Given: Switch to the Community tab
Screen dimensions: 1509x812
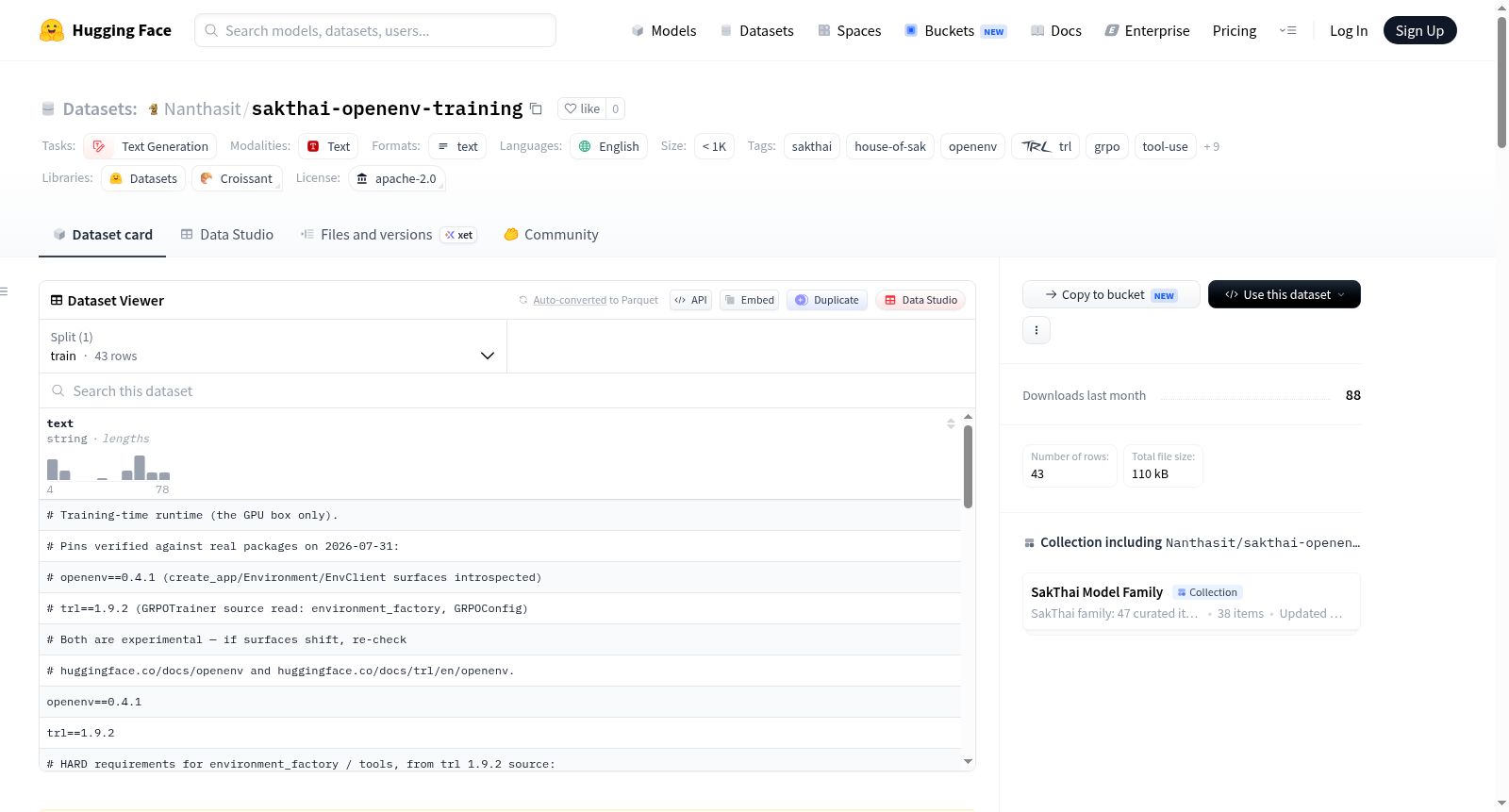Looking at the screenshot, I should [551, 235].
